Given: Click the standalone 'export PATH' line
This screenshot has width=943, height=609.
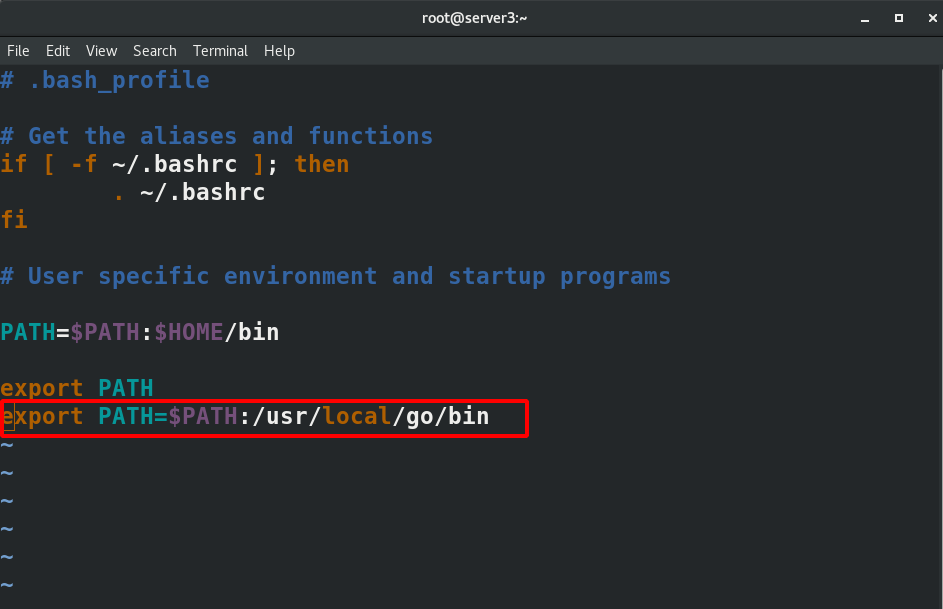Looking at the screenshot, I should [x=77, y=388].
